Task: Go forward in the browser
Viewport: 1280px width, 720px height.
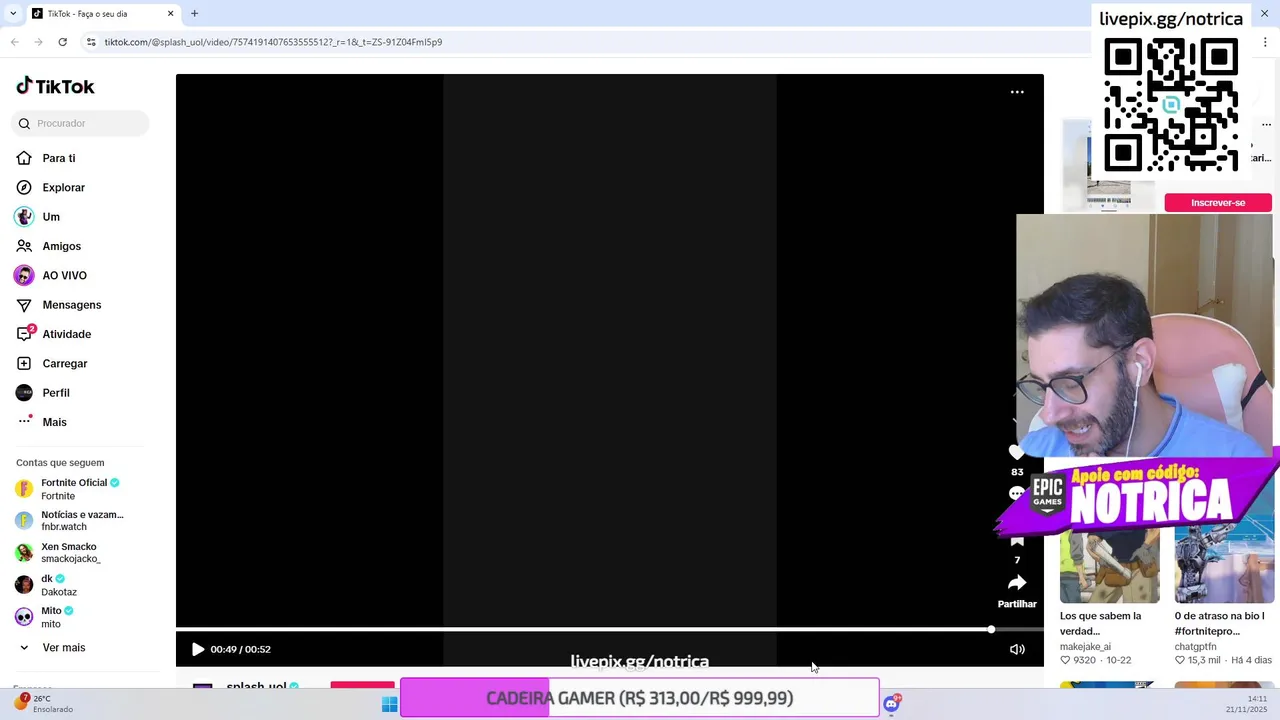Action: 38,42
